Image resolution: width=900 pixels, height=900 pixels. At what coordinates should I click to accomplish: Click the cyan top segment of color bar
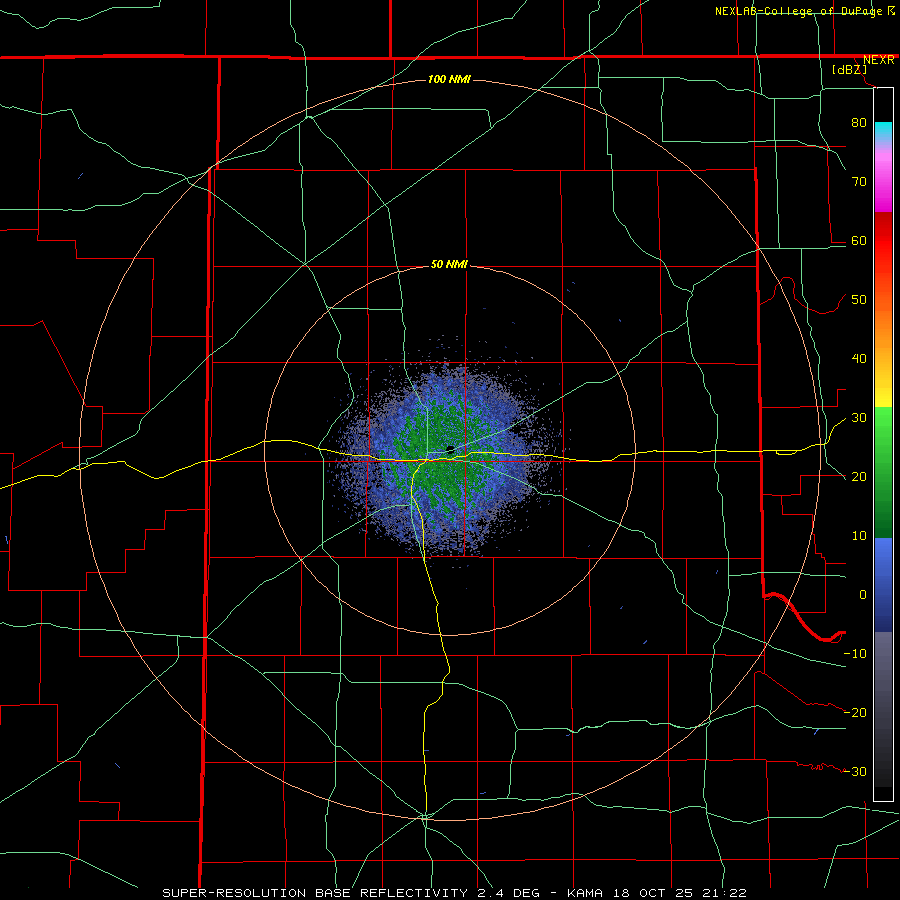[883, 132]
